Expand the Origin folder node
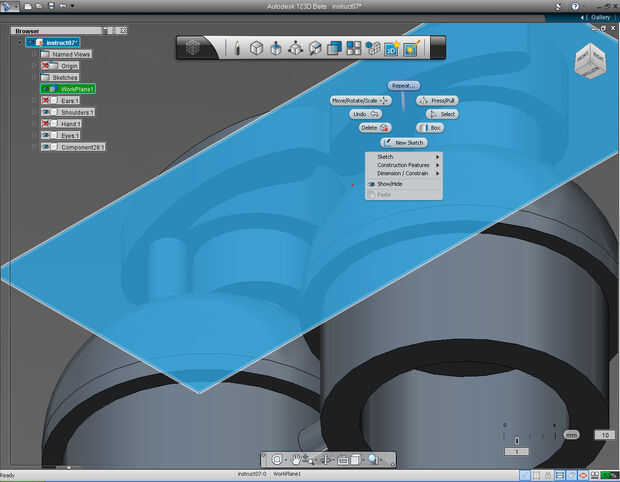 point(34,66)
